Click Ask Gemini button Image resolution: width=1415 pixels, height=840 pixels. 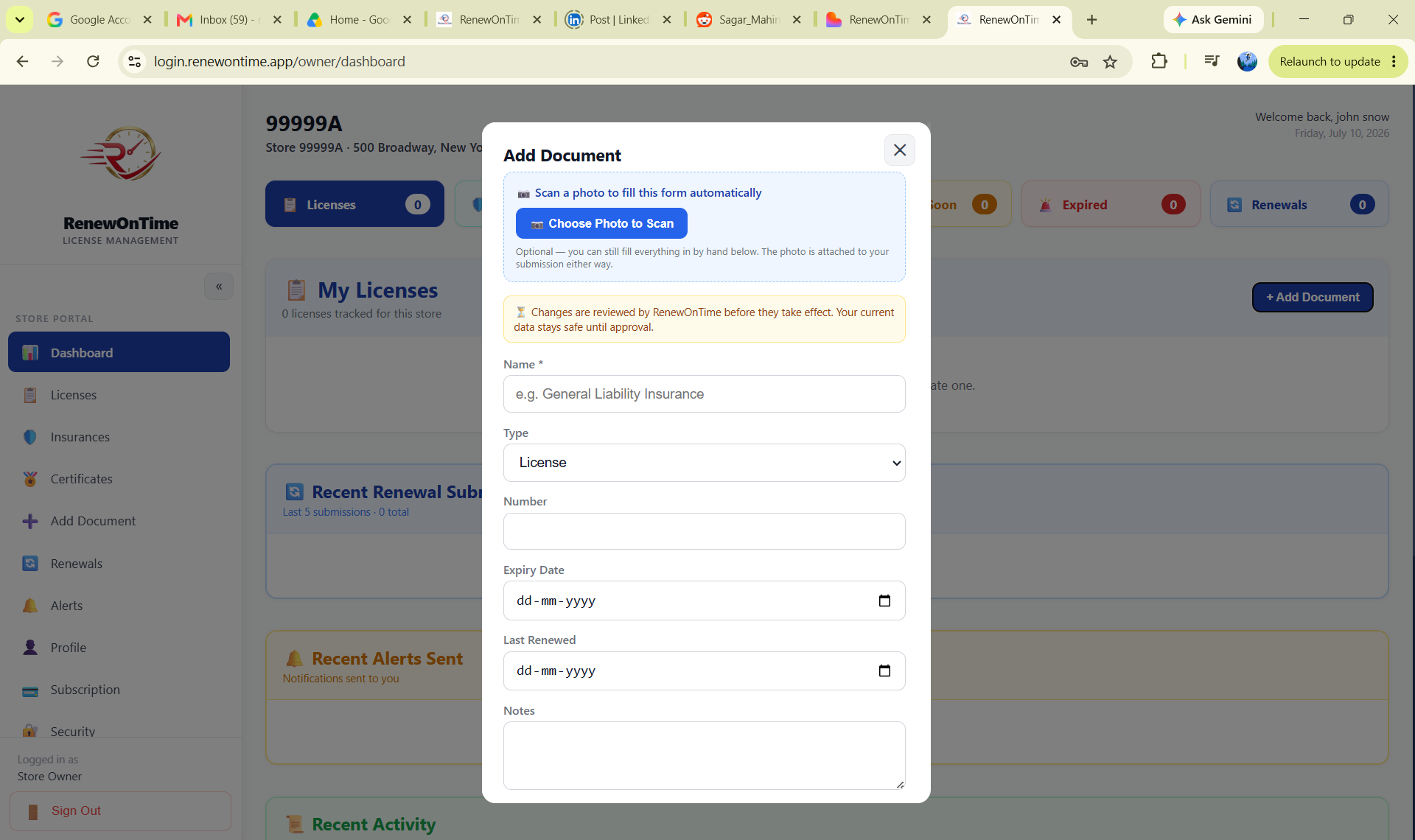(1213, 19)
